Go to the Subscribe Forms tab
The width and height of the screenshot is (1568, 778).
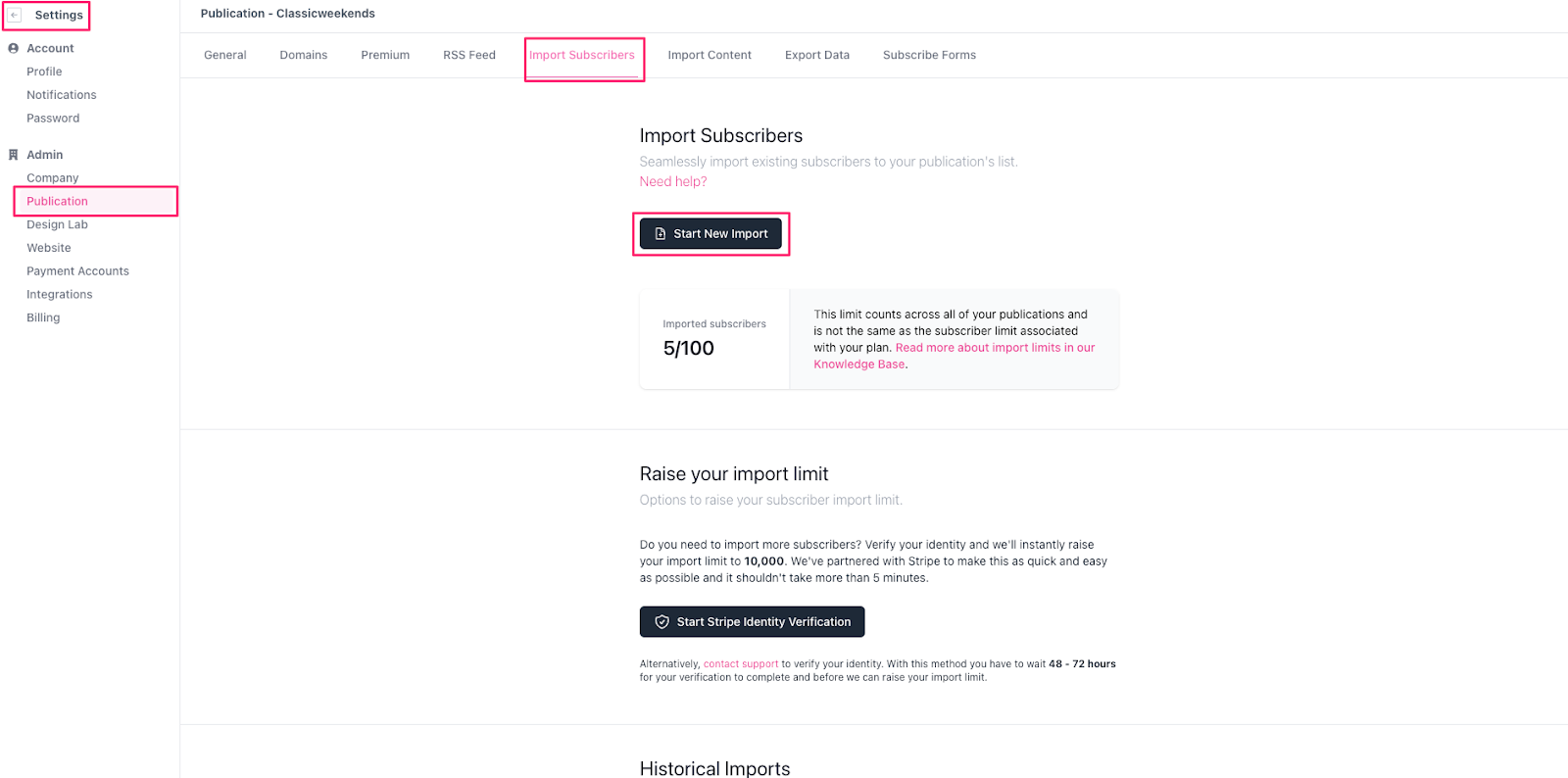click(x=929, y=55)
